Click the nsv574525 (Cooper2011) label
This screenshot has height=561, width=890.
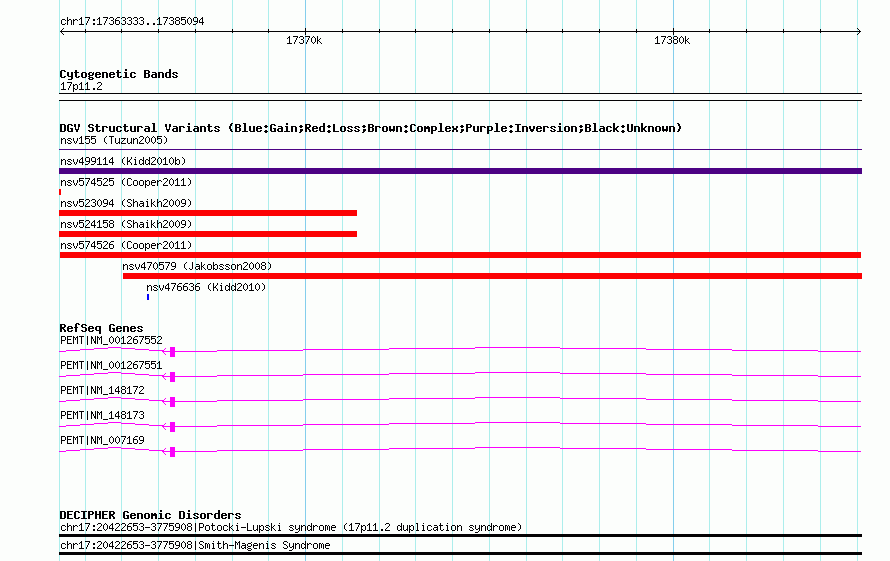coord(126,182)
